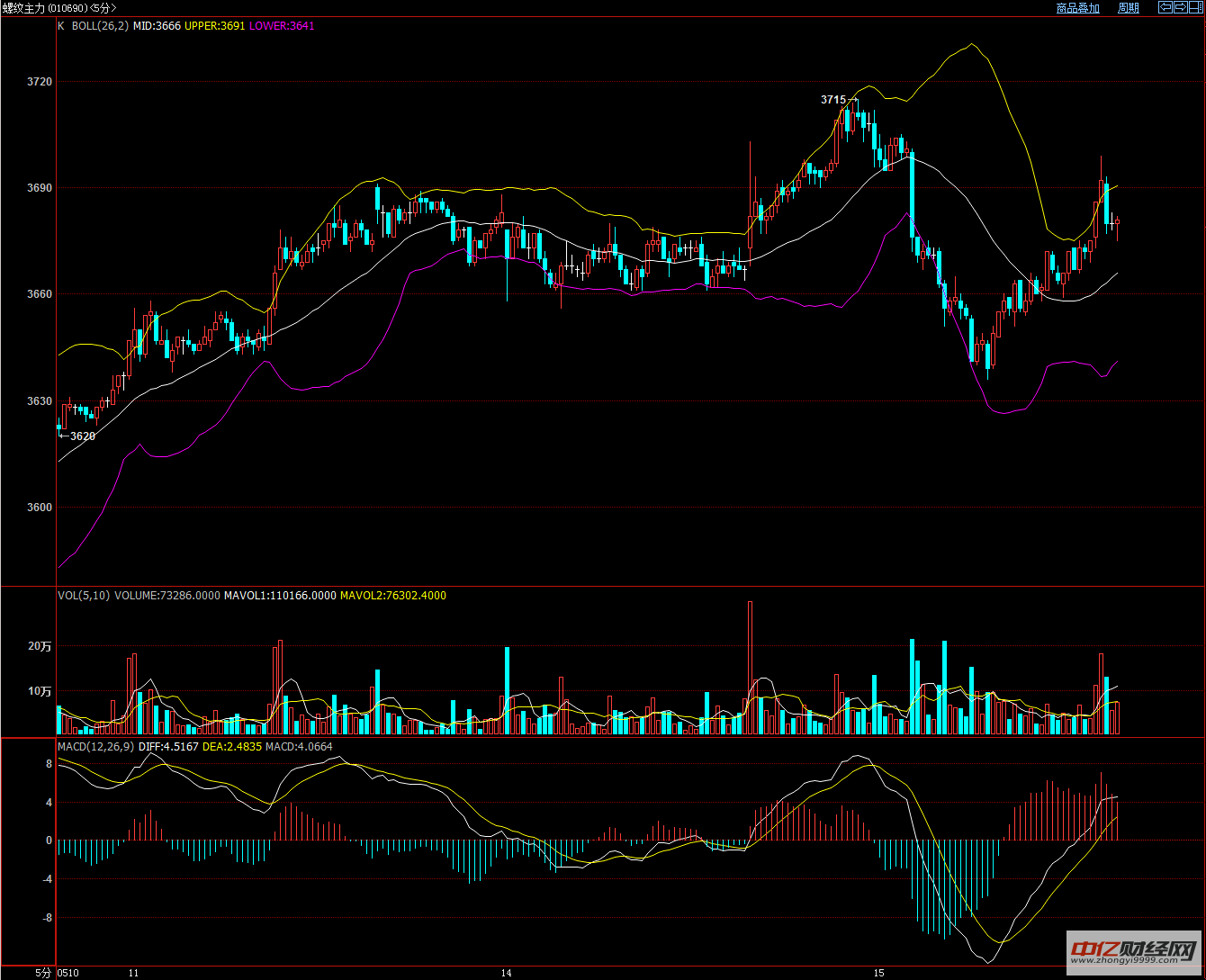Click the VOLUME:73286.0000 readout
Viewport: 1206px width, 980px height.
(167, 596)
